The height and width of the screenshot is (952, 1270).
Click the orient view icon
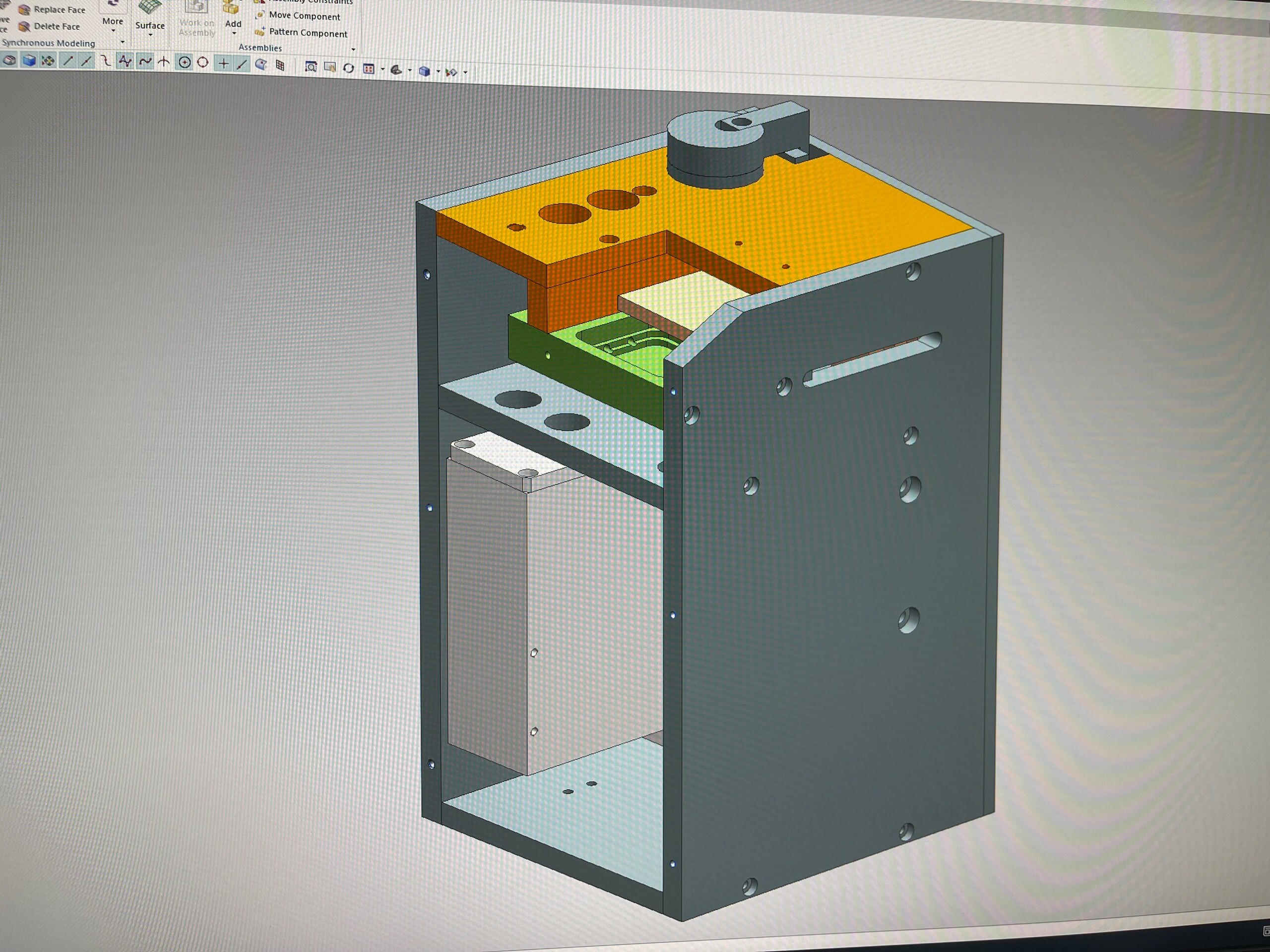point(396,70)
